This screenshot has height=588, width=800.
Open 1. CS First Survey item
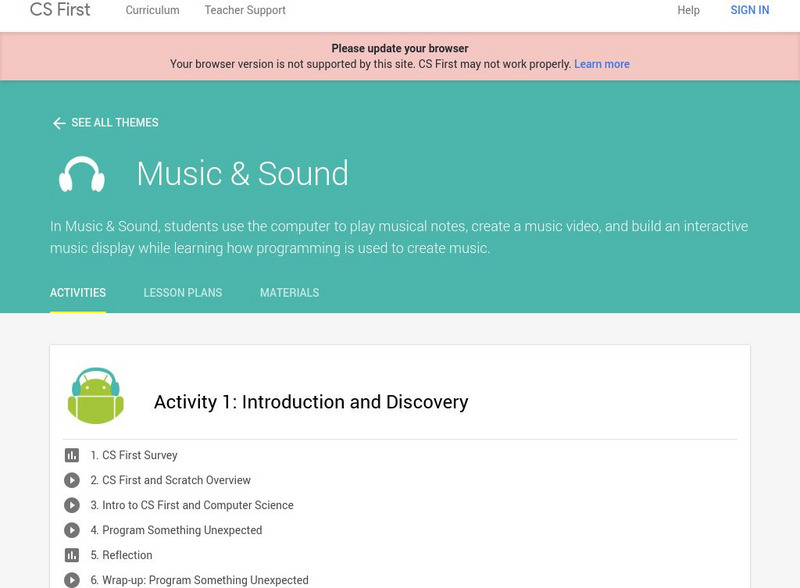click(x=134, y=455)
